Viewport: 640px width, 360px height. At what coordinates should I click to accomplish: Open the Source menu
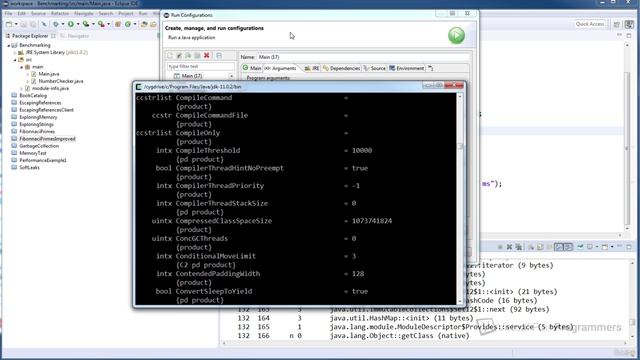38,13
